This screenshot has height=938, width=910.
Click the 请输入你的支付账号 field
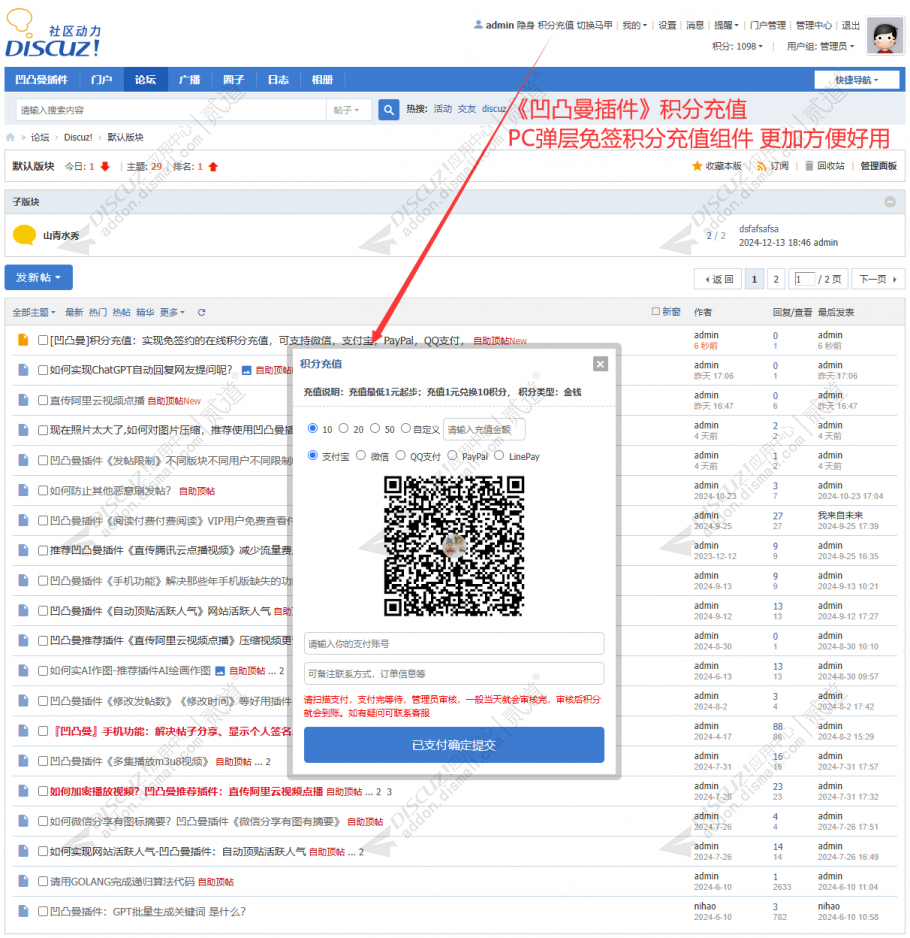(454, 644)
